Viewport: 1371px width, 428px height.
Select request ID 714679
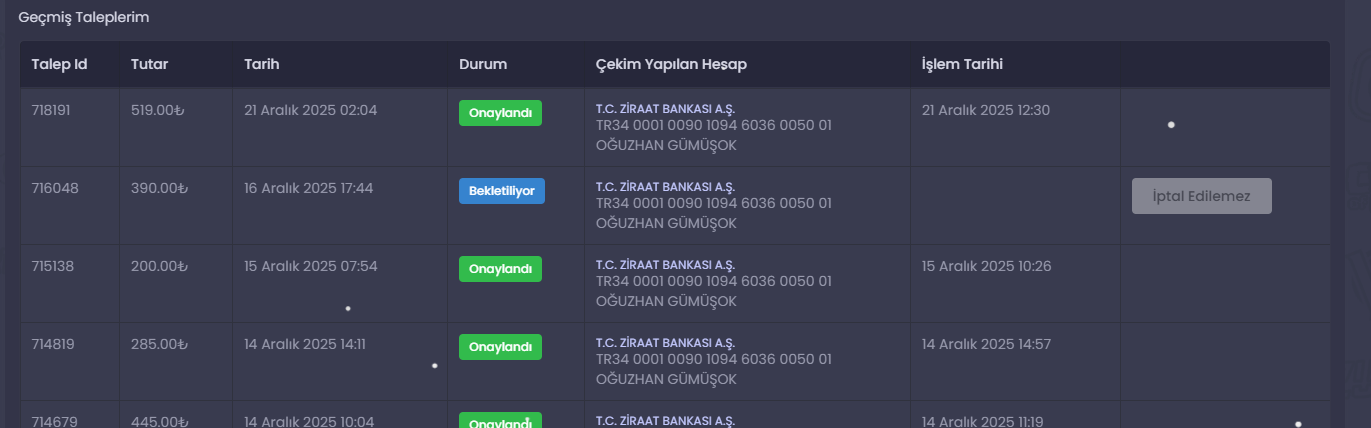tap(54, 422)
